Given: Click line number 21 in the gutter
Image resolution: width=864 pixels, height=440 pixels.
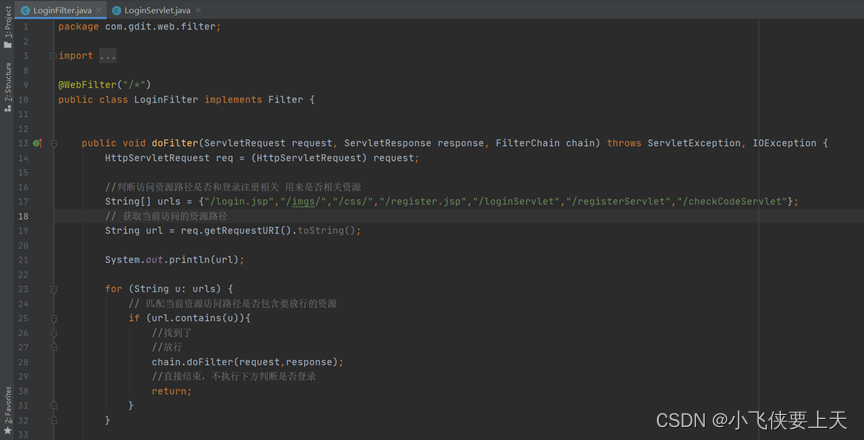Looking at the screenshot, I should coord(23,260).
